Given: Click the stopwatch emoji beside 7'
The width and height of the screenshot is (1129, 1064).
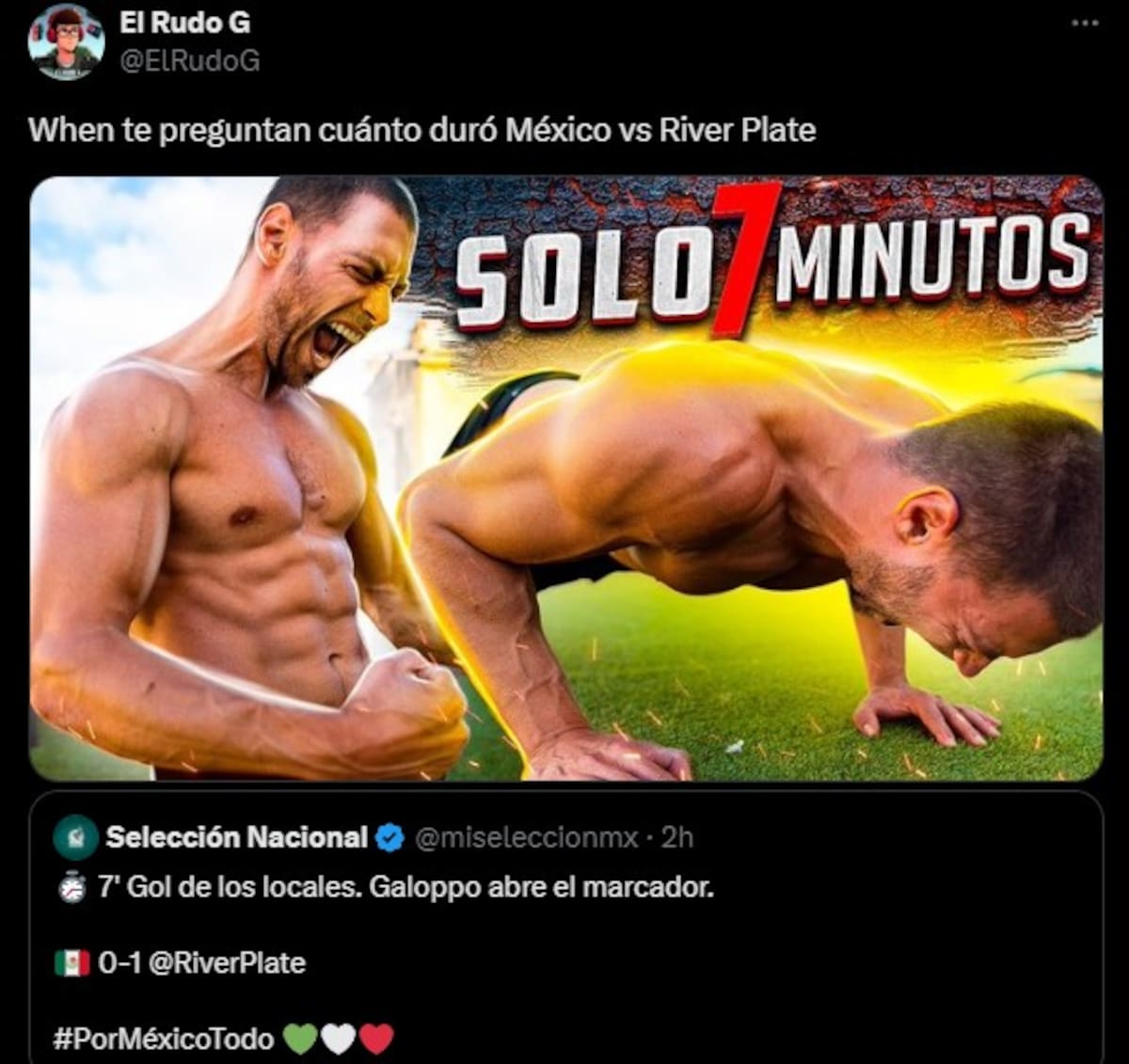Looking at the screenshot, I should (x=72, y=888).
